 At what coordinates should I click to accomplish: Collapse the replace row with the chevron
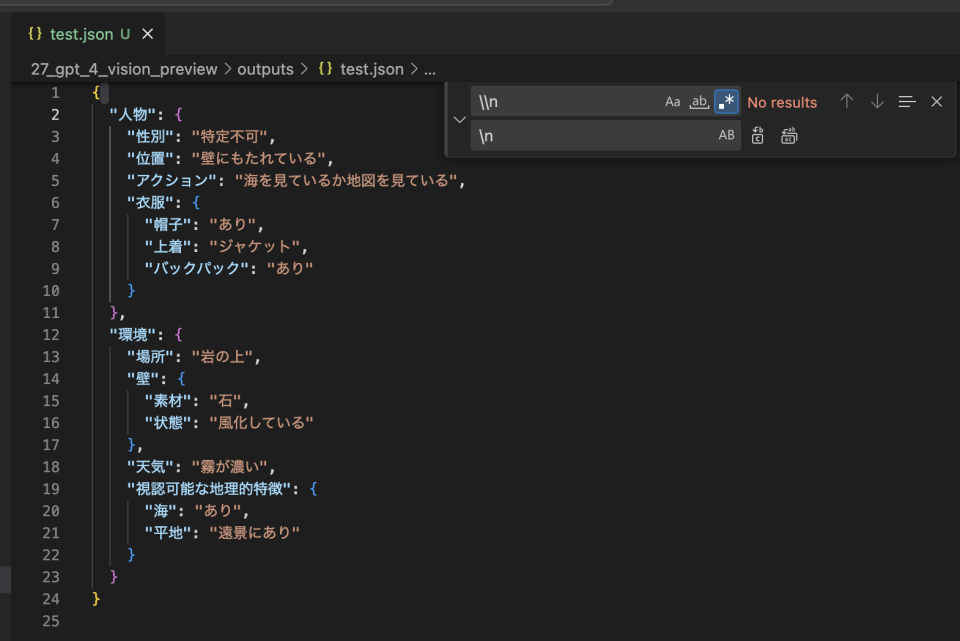459,118
